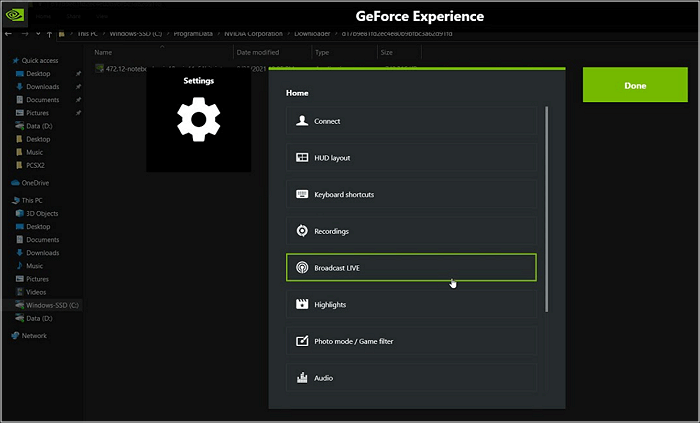Select pinned Downloads under Quick access
Viewport: 700px width, 423px height.
pyautogui.click(x=42, y=87)
